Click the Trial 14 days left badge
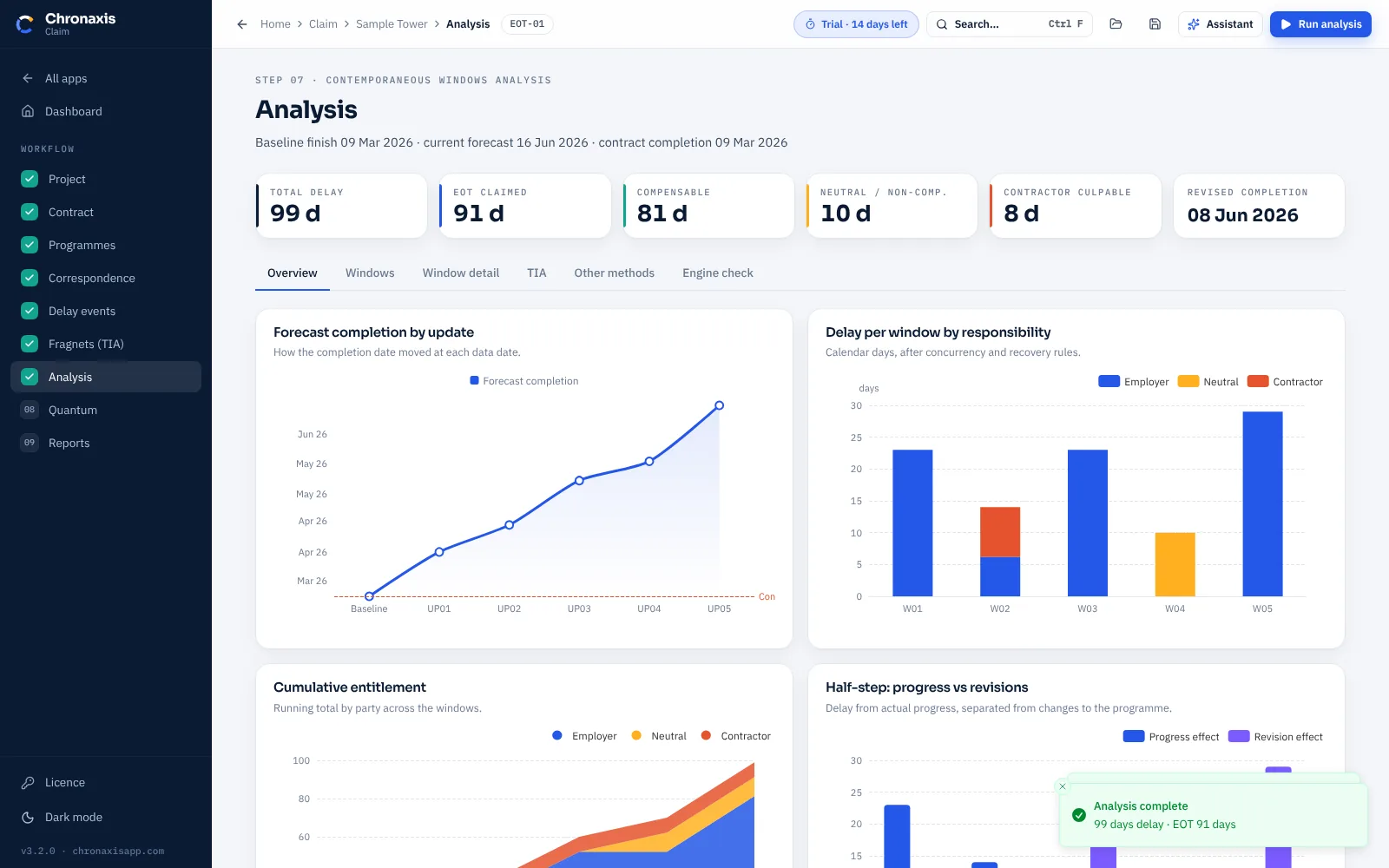Screen dimensions: 1389x868 (x=856, y=24)
